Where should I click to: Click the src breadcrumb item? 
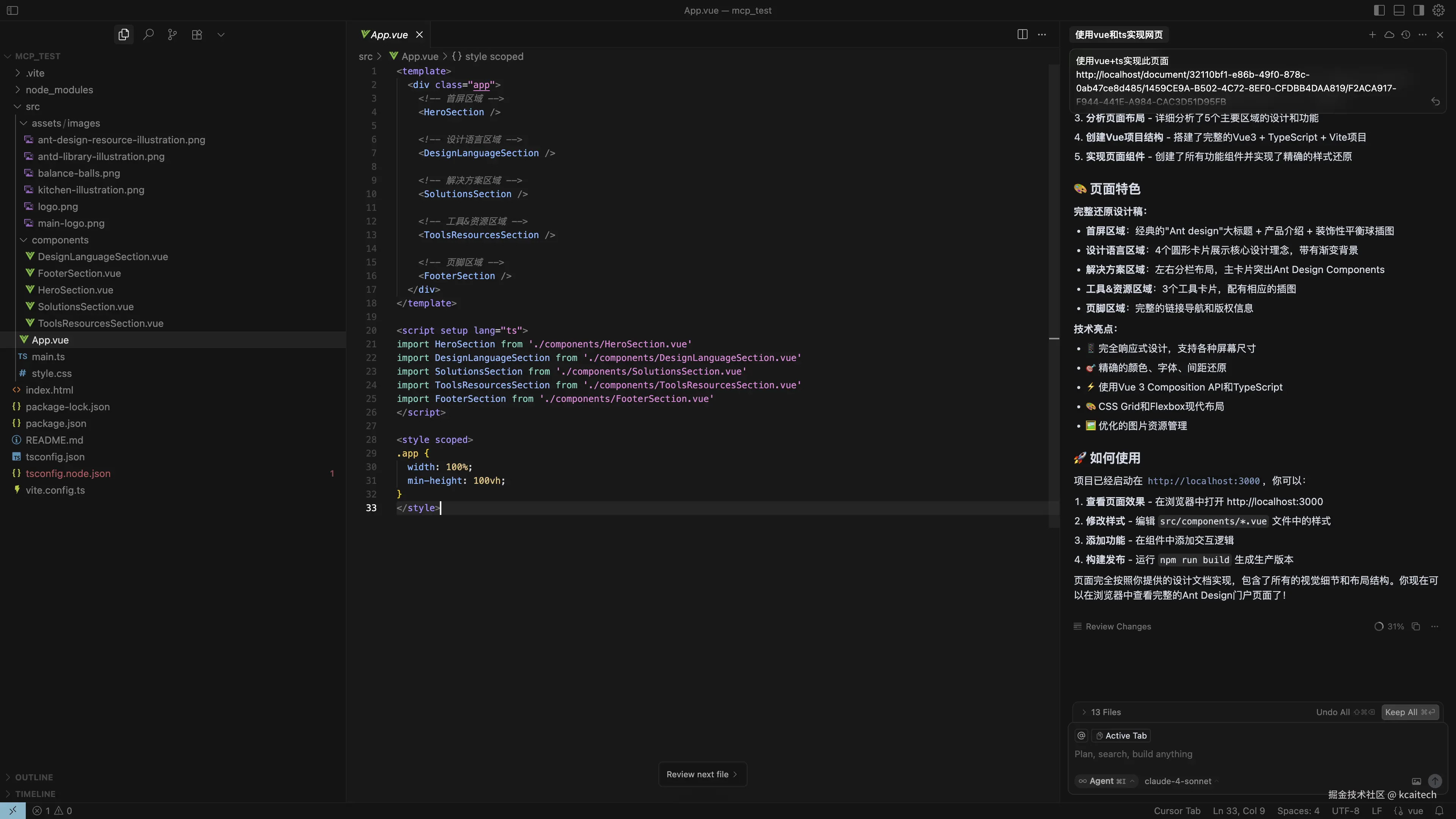365,56
